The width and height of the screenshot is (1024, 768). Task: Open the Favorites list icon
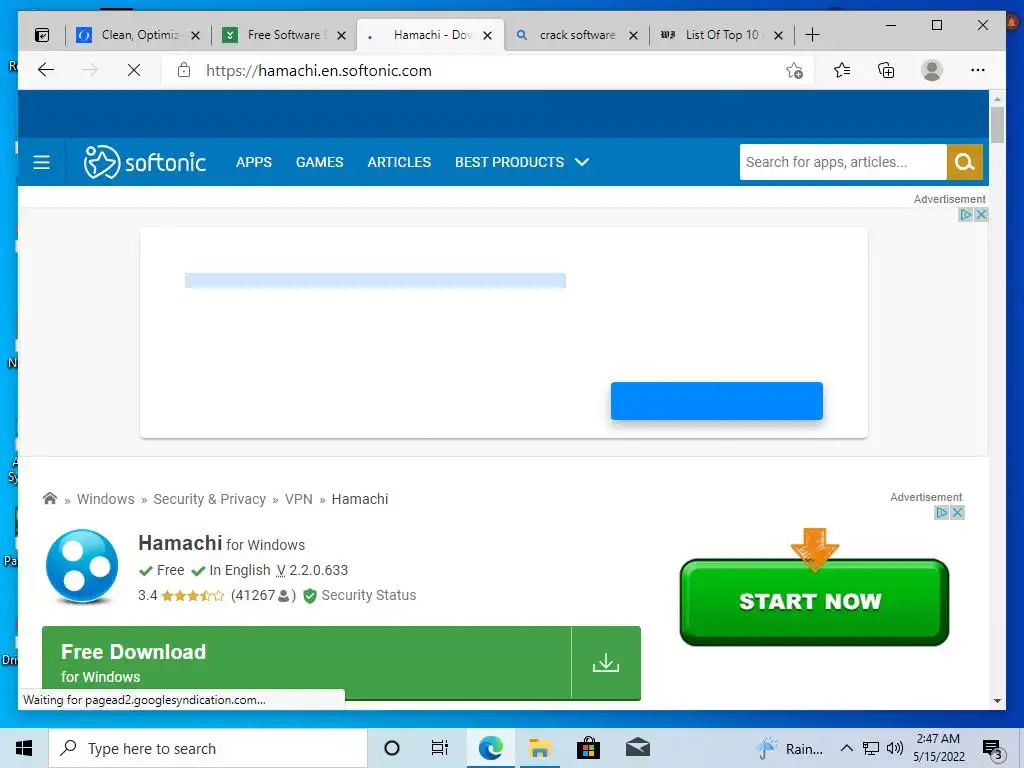coord(842,71)
